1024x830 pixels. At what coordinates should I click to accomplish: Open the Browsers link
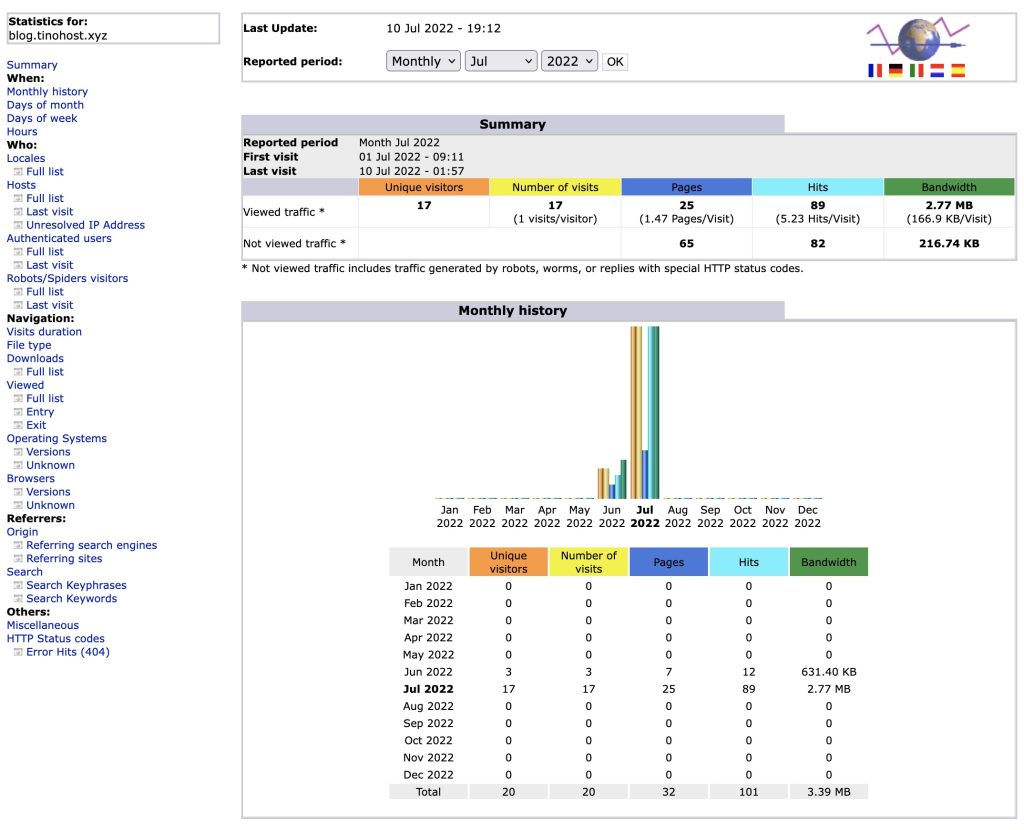(x=31, y=479)
